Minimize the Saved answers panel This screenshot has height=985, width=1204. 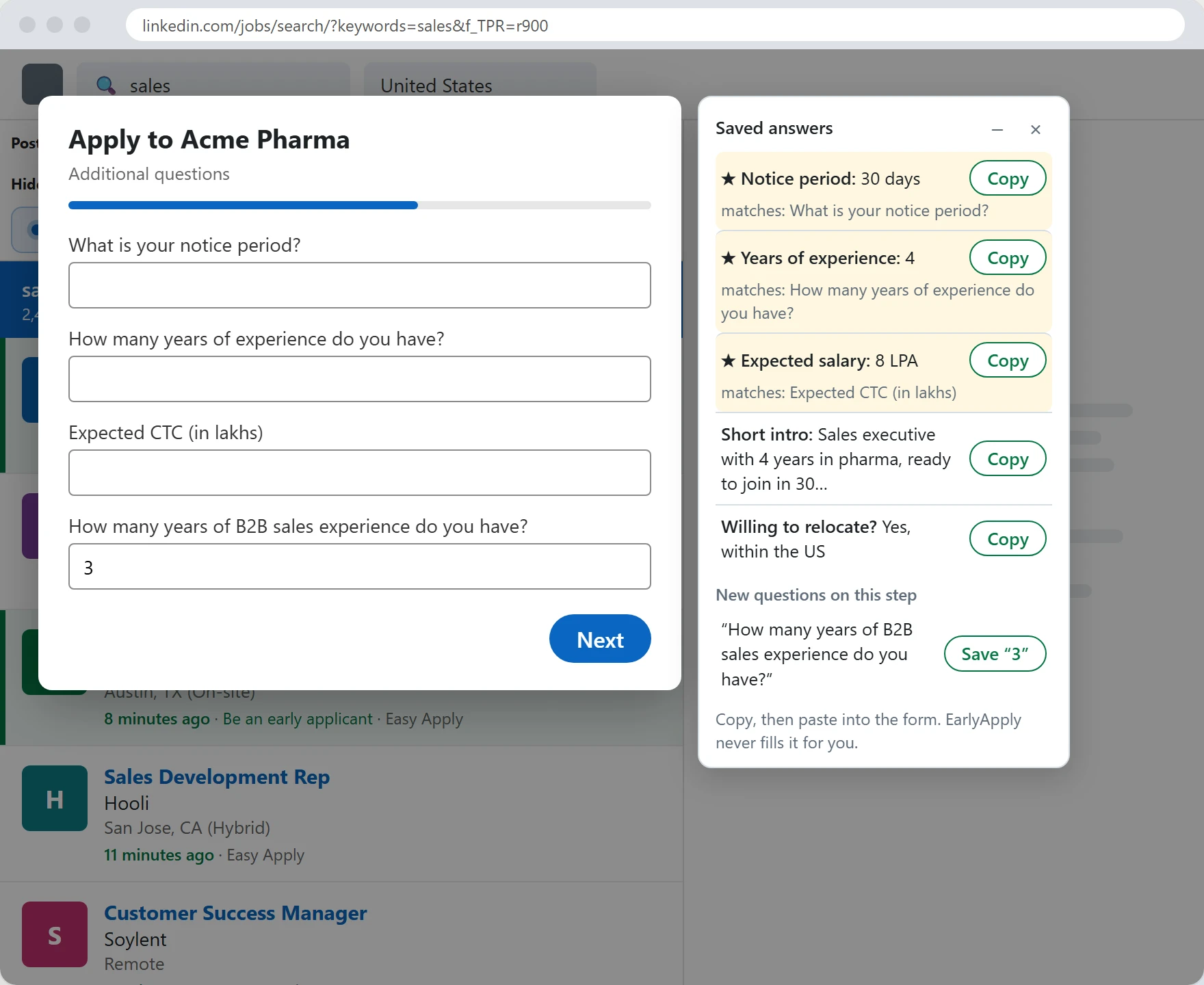[x=997, y=129]
